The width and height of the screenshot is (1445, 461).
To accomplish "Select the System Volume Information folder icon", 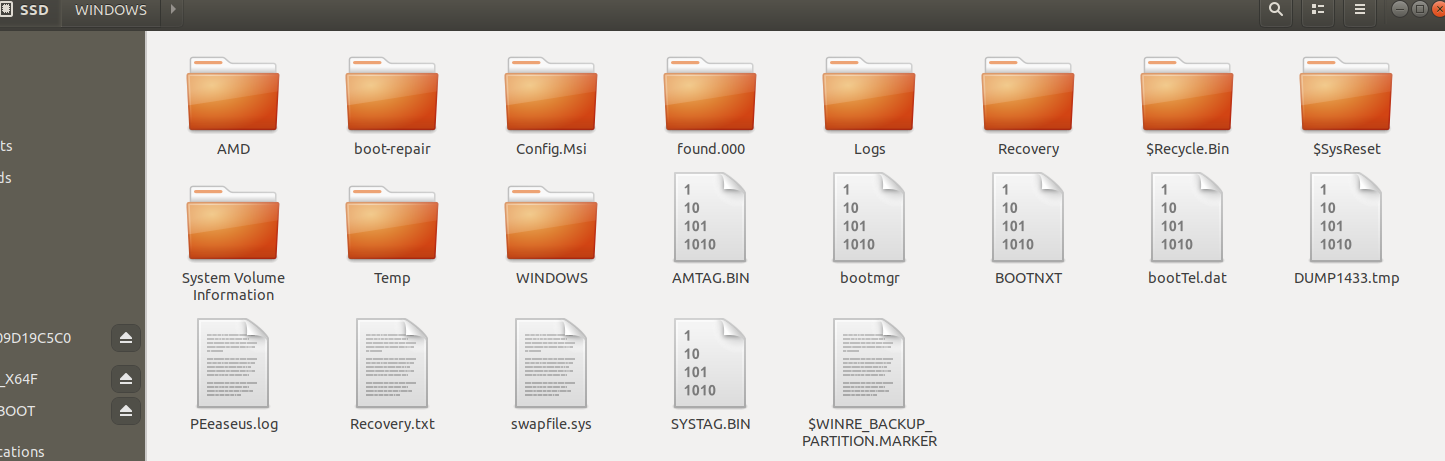I will 233,222.
